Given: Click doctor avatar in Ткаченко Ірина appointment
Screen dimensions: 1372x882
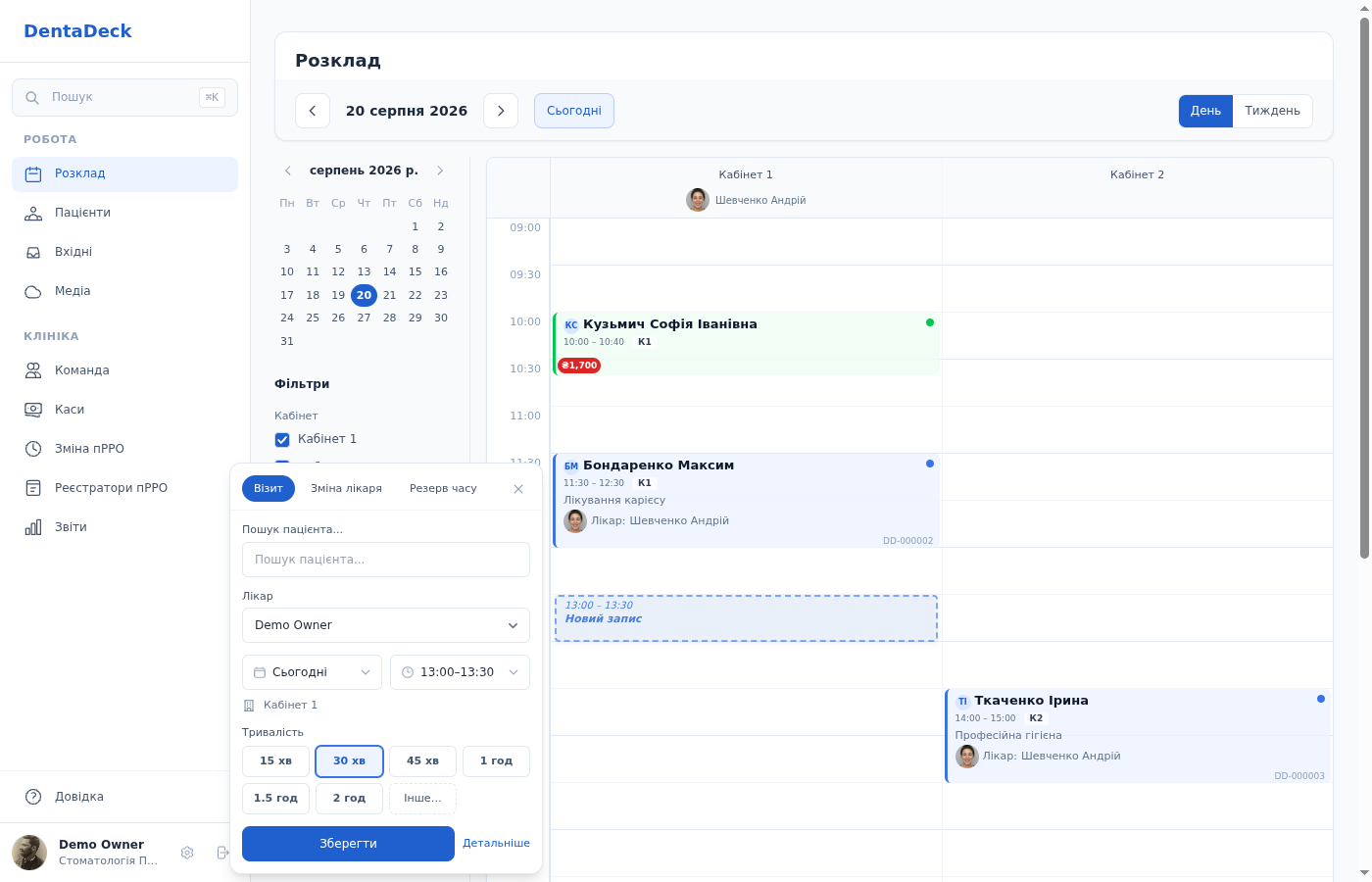Looking at the screenshot, I should tap(967, 757).
